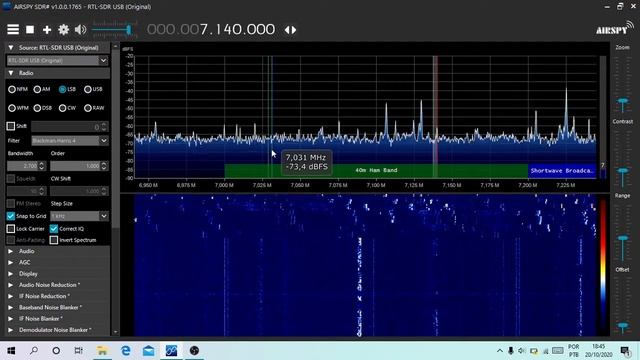This screenshot has height=360, width=640.
Task: Open Task View on taskbar
Action: [78, 351]
